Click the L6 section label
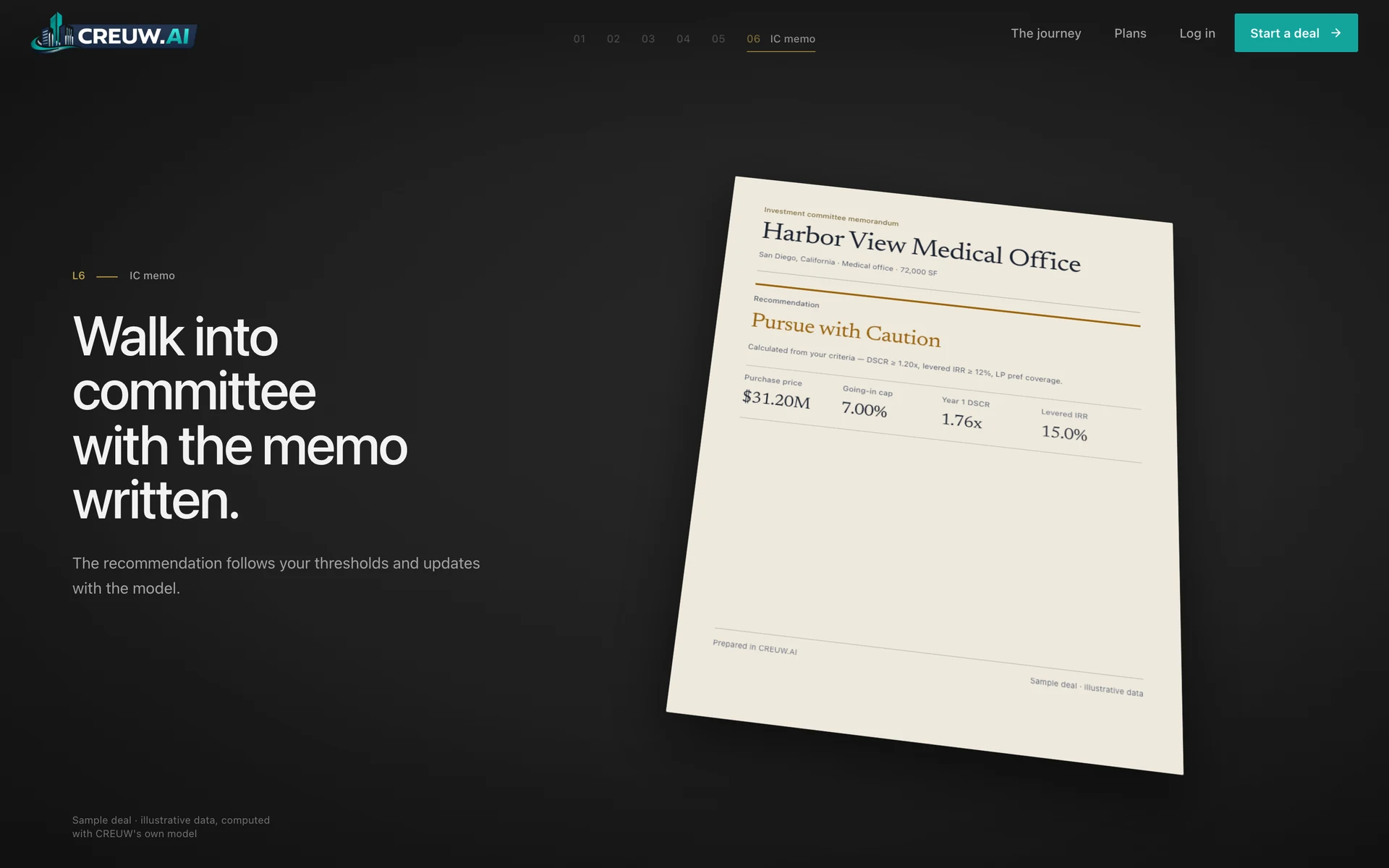The image size is (1389, 868). tap(79, 276)
